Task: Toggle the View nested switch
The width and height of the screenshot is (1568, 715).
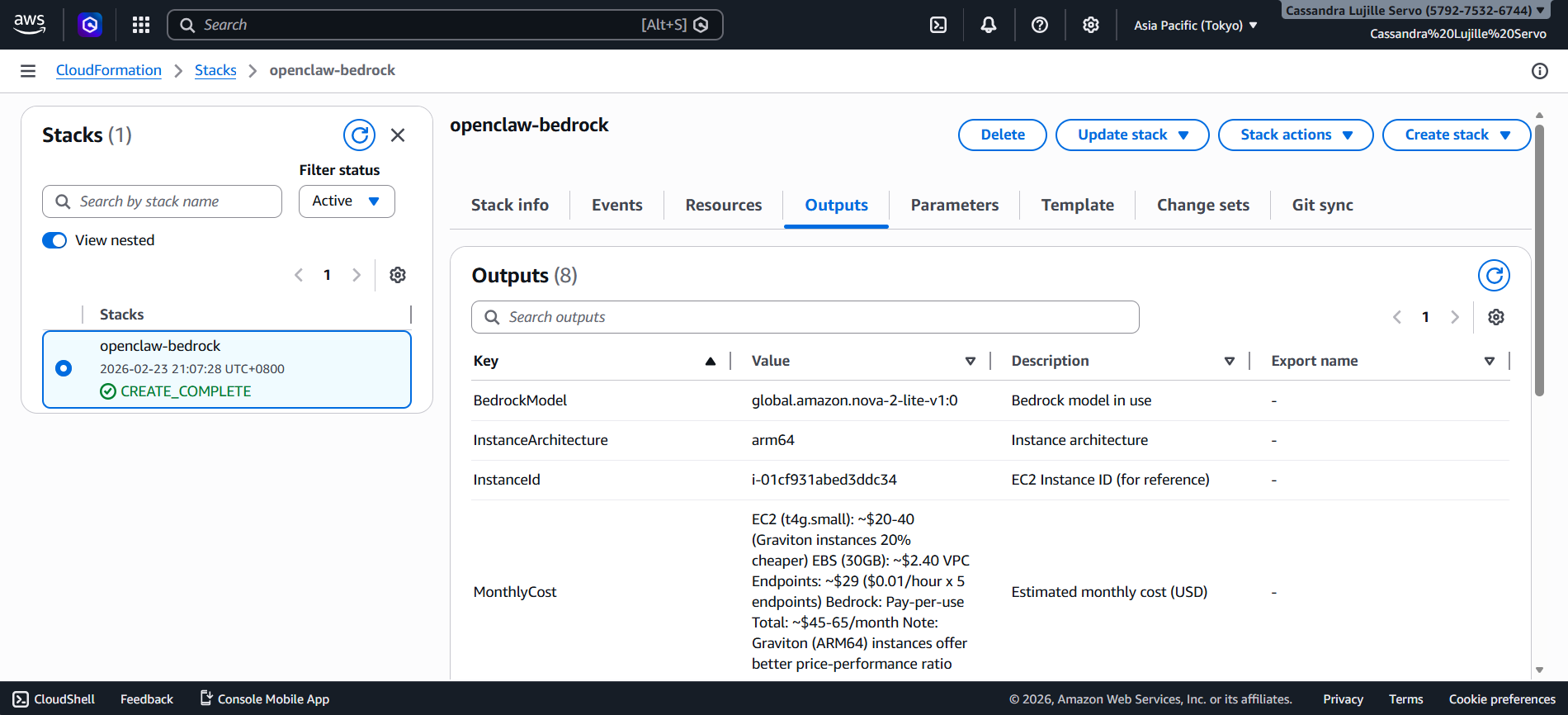Action: coord(54,240)
